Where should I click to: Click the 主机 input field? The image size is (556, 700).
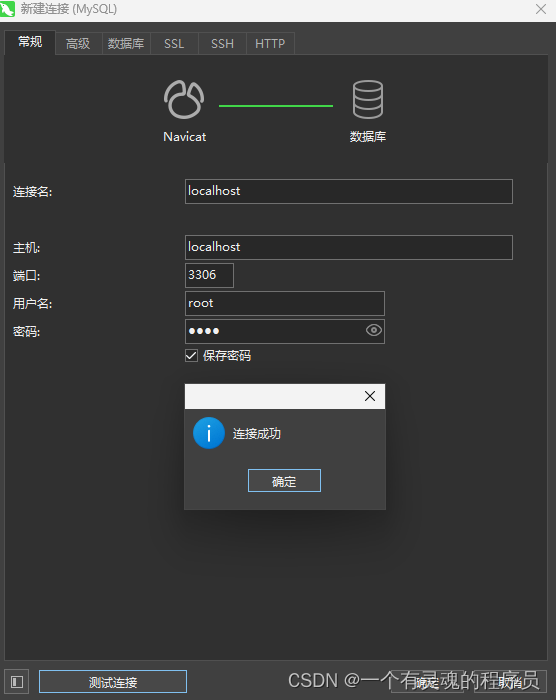pyautogui.click(x=349, y=247)
